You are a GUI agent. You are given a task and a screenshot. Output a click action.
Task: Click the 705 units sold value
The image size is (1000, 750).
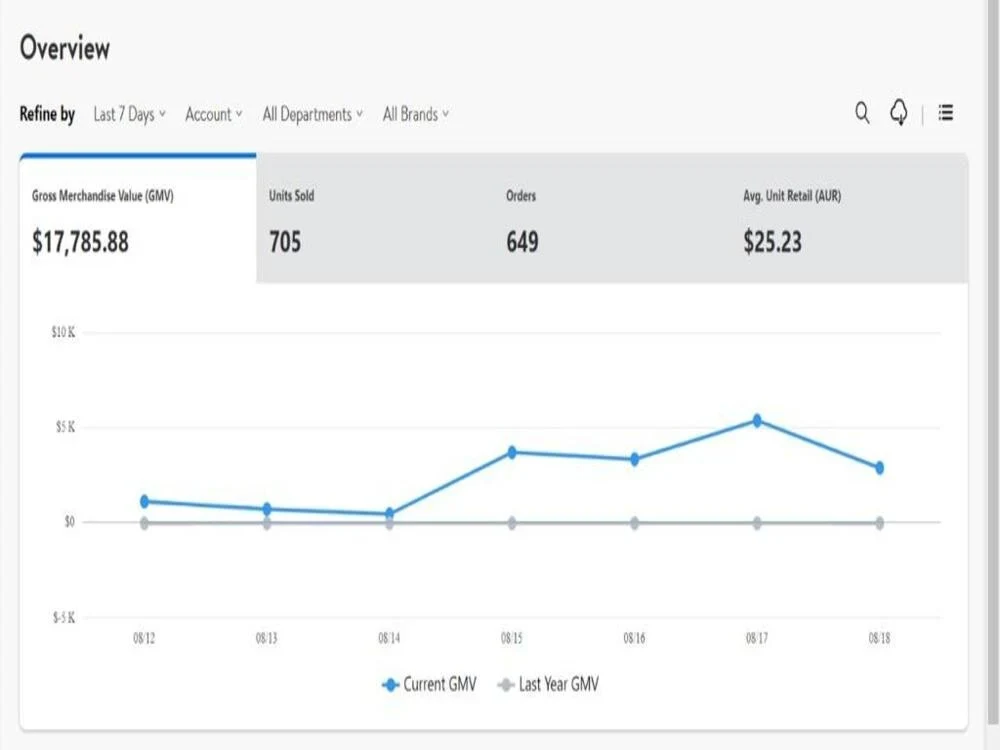tap(284, 242)
